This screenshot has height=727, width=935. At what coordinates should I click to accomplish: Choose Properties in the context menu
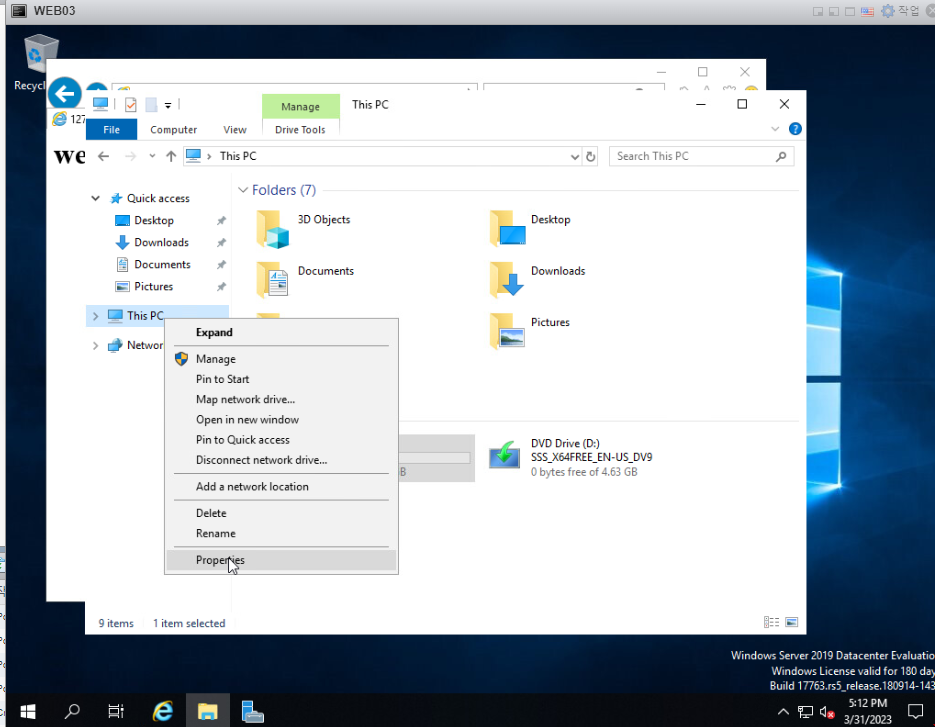coord(281,560)
